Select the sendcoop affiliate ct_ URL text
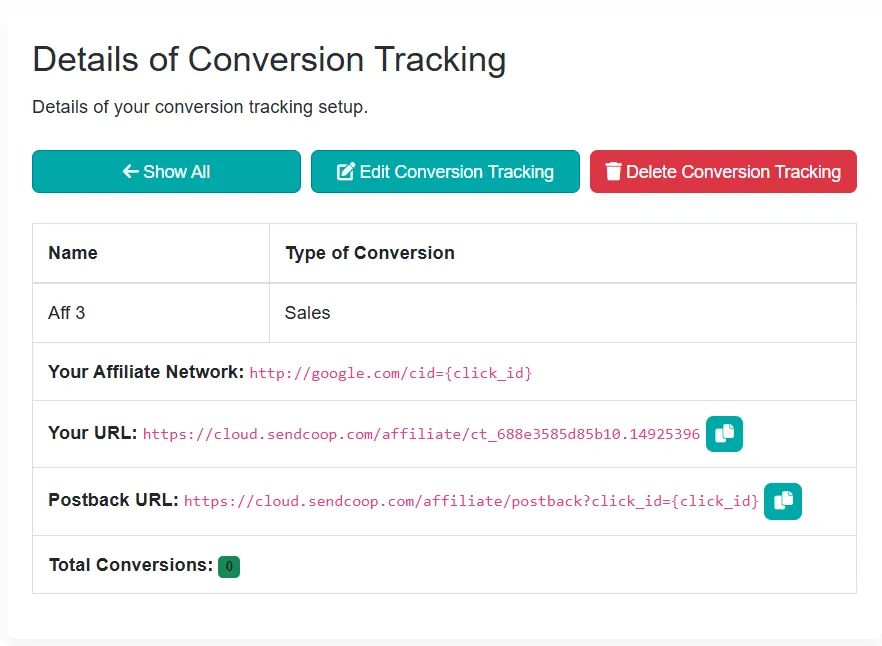This screenshot has width=882, height=646. [421, 434]
